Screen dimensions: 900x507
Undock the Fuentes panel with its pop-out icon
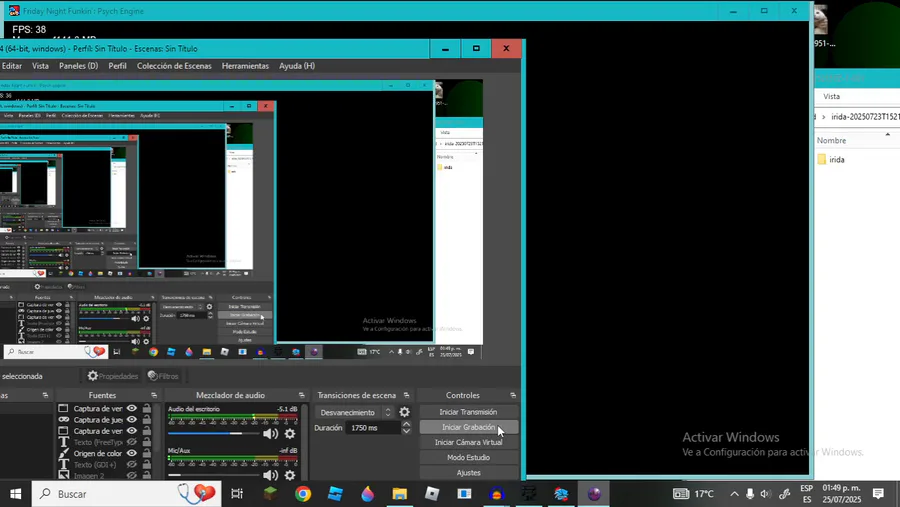click(154, 395)
